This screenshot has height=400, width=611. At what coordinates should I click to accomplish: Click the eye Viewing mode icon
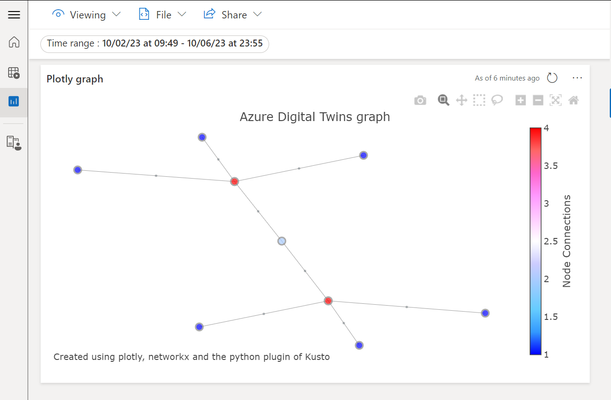click(58, 14)
